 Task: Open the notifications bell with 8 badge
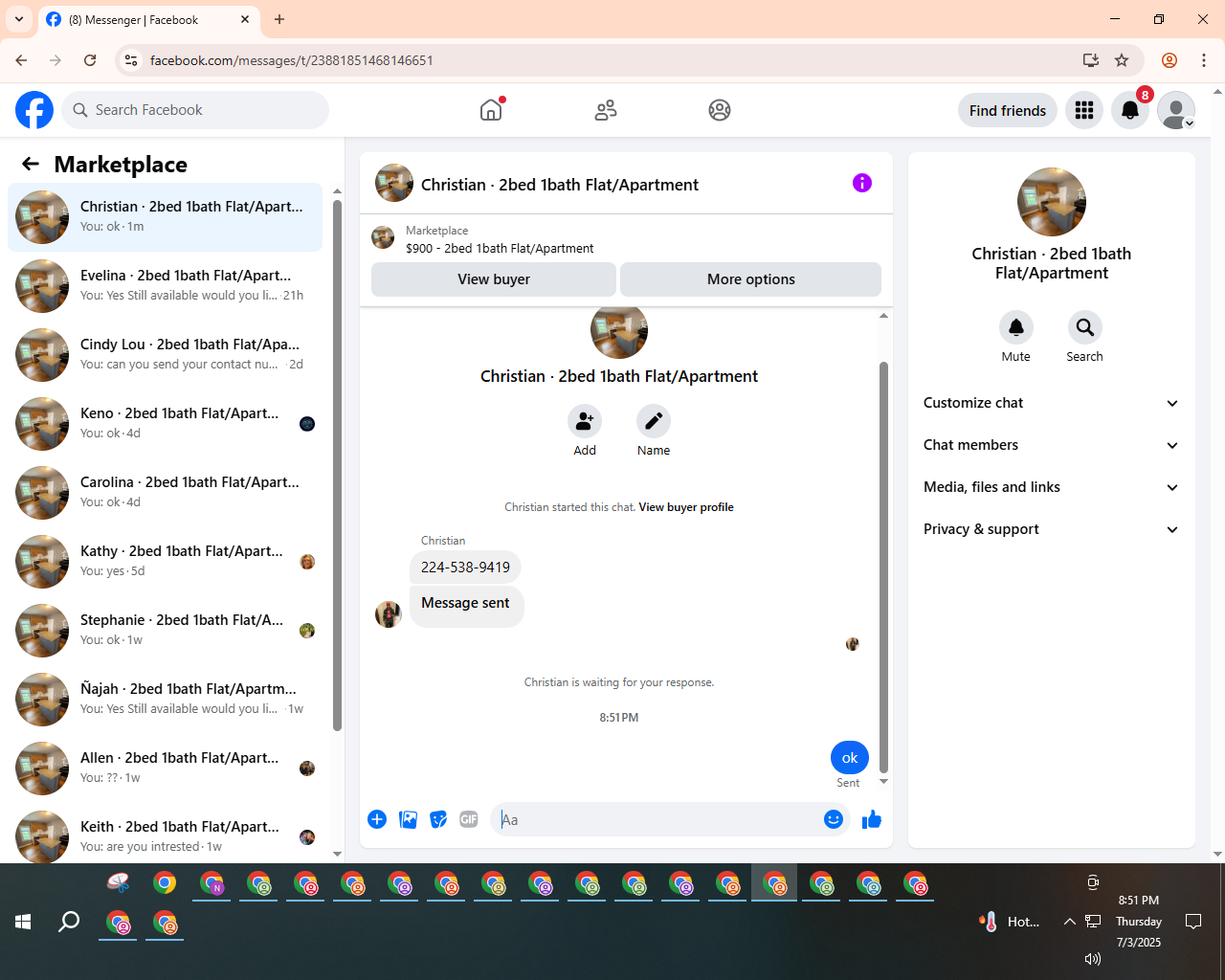[x=1130, y=110]
